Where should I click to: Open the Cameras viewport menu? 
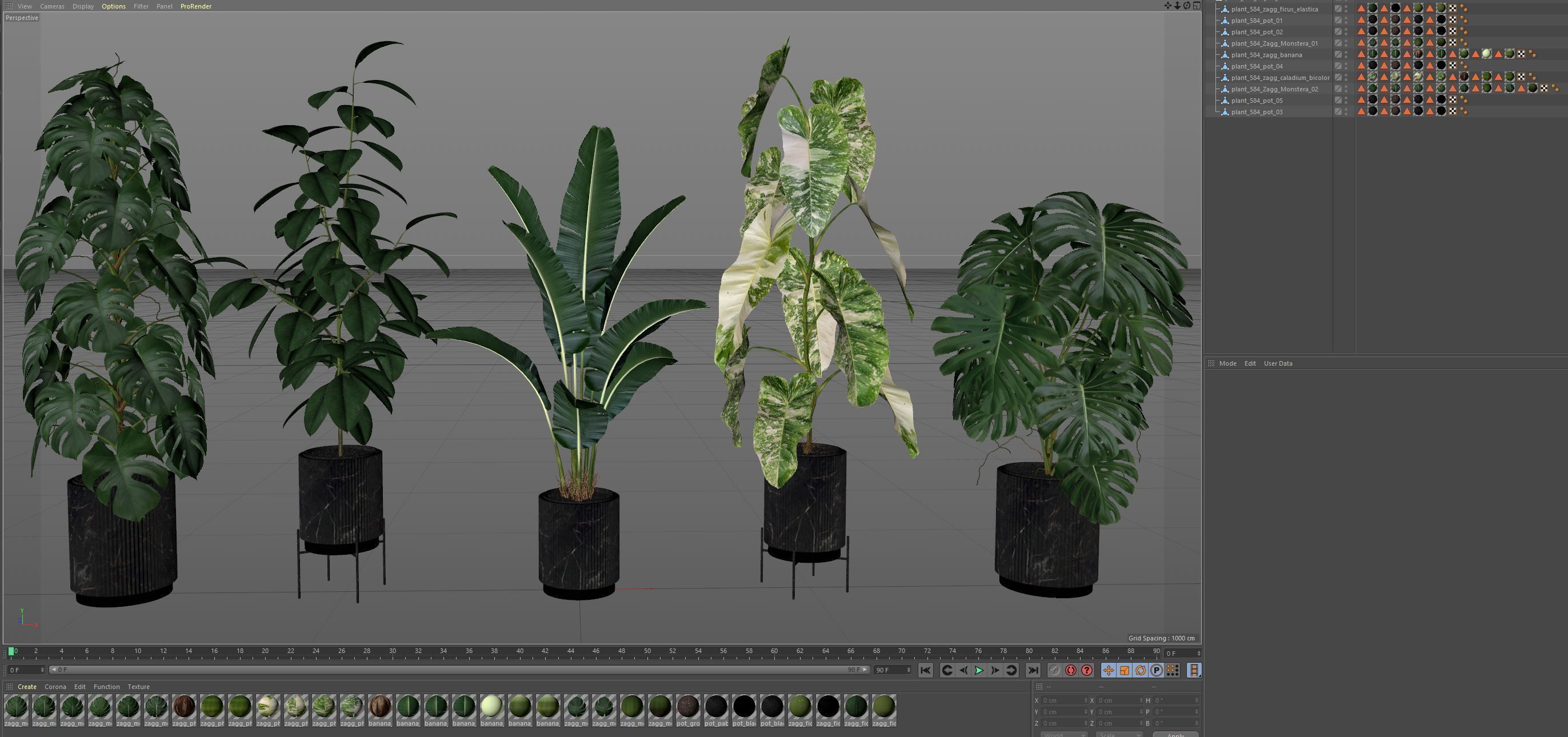click(52, 6)
